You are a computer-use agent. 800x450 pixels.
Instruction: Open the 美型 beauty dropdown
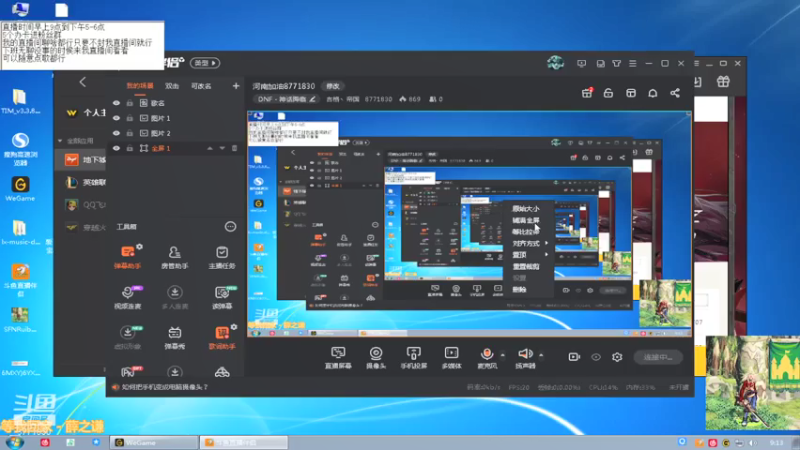click(205, 63)
